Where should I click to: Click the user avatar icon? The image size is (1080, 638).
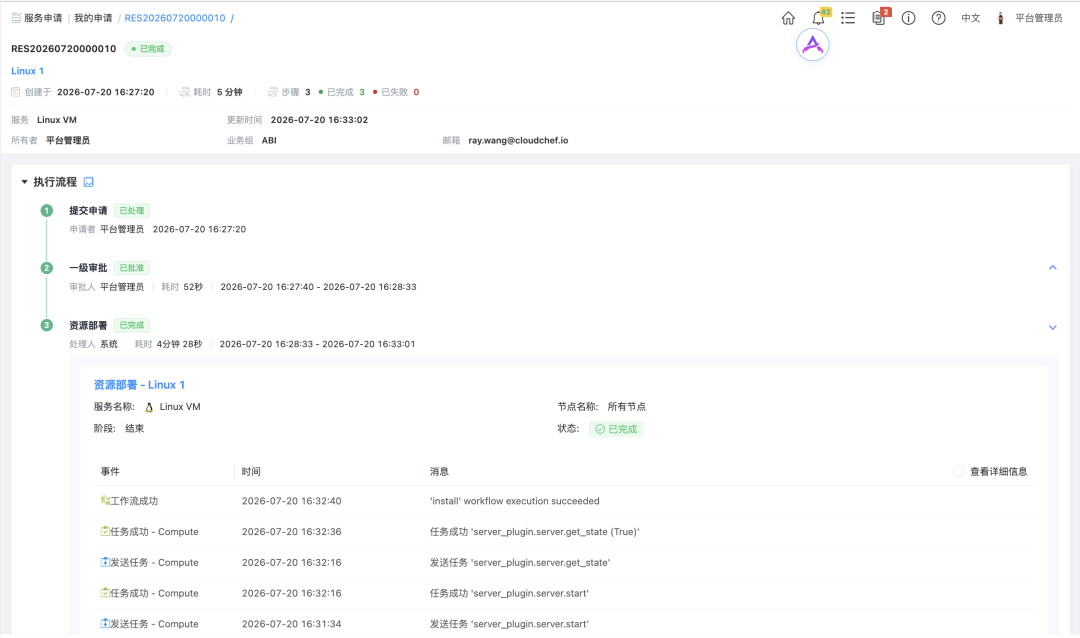click(x=1000, y=19)
